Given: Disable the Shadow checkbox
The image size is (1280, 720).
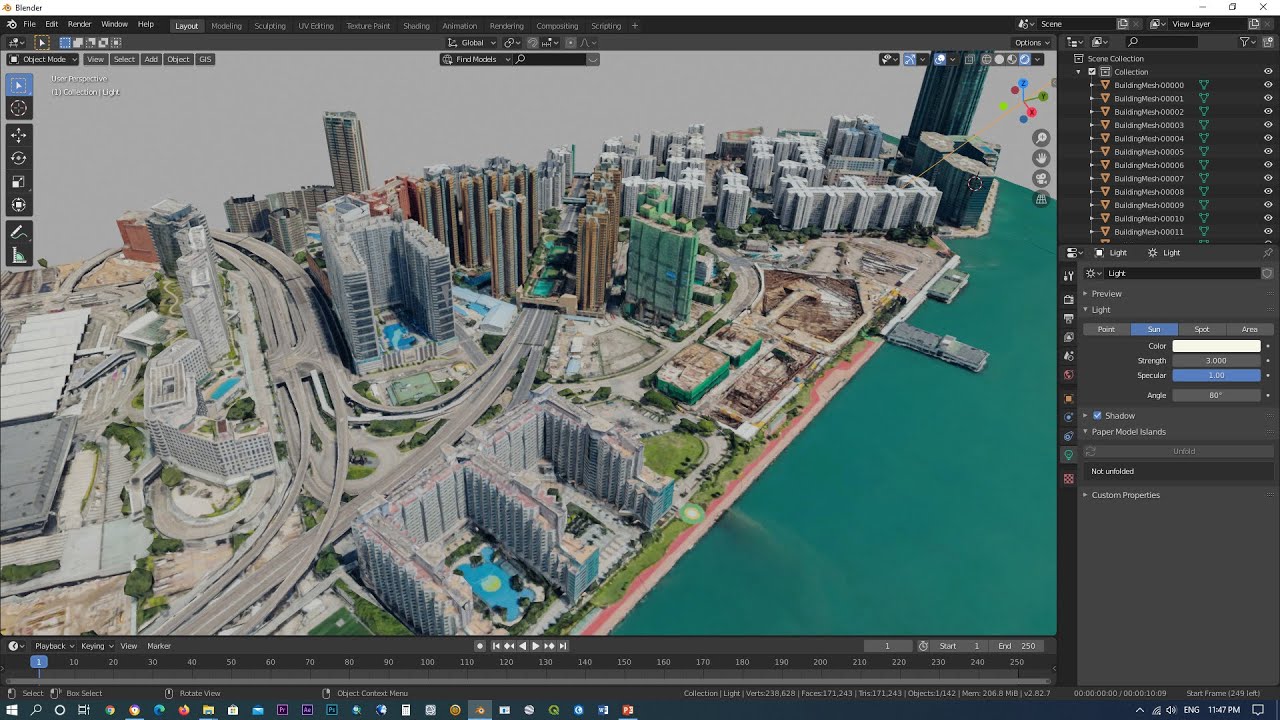Looking at the screenshot, I should click(x=1097, y=416).
